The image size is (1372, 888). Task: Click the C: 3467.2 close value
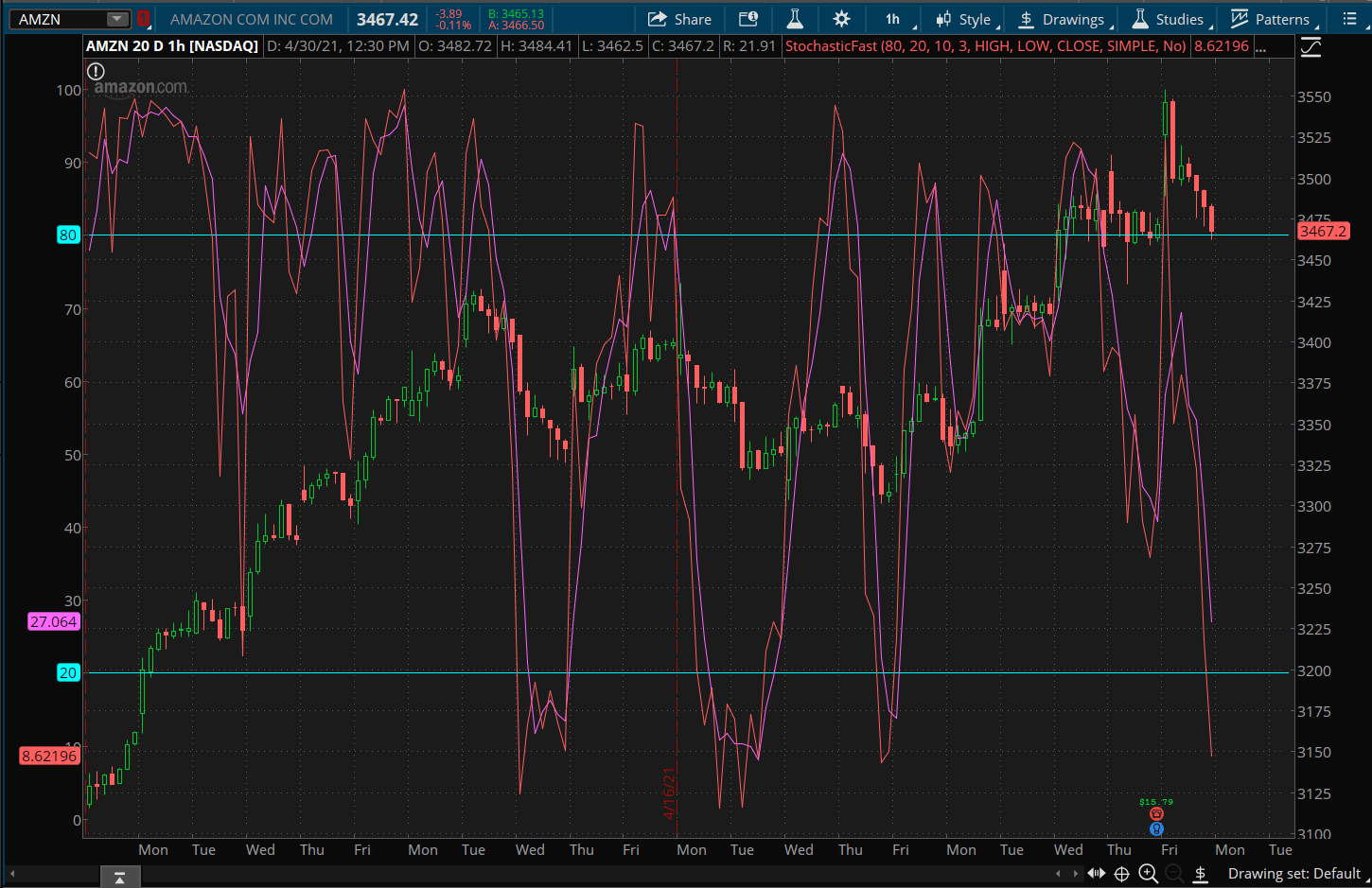point(683,45)
